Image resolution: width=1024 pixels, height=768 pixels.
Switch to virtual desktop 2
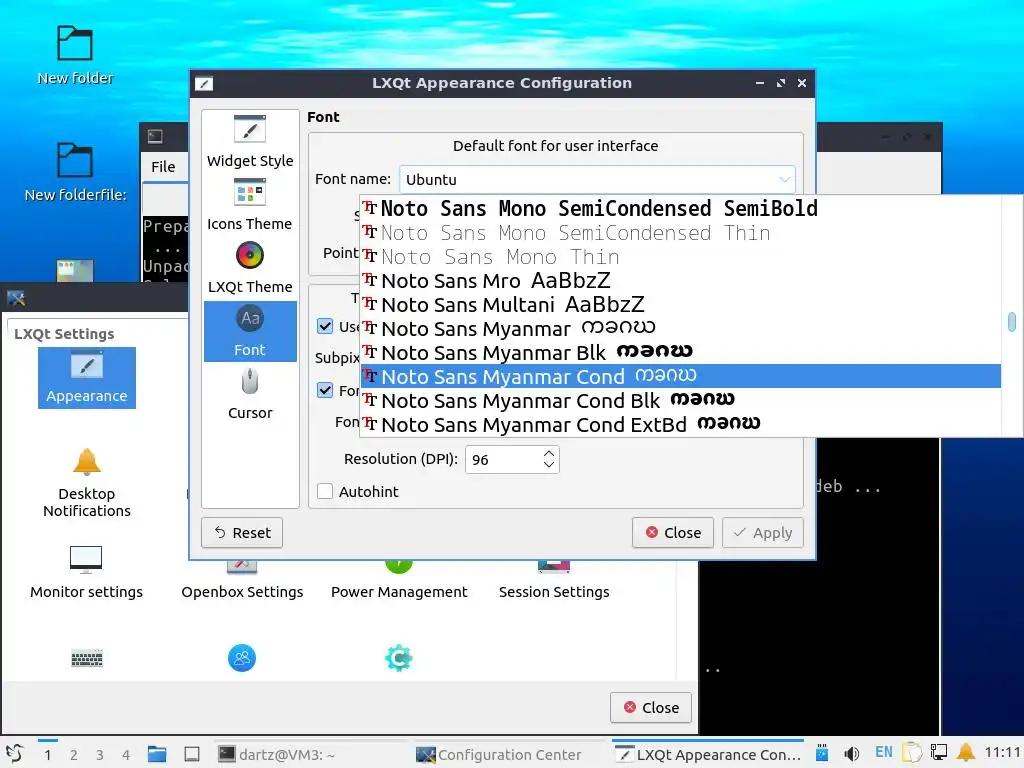point(74,755)
